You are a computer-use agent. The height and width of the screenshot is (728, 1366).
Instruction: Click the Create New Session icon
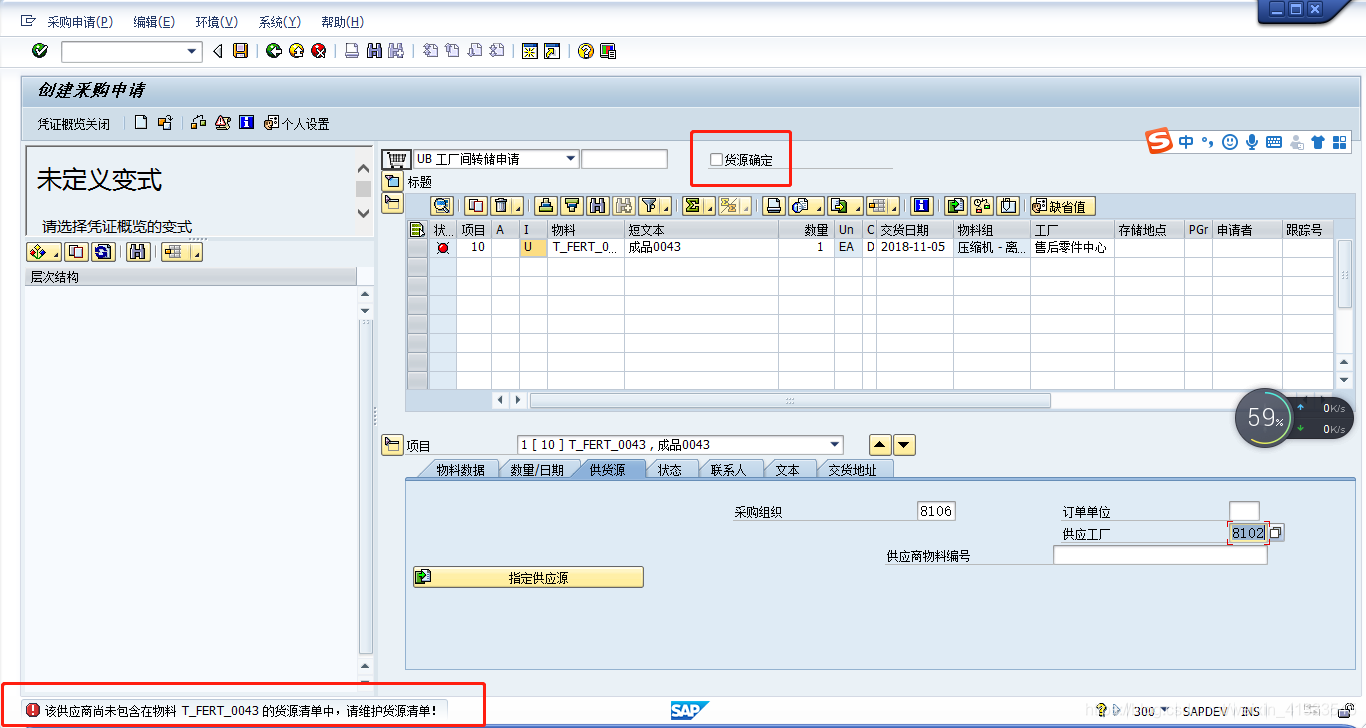click(x=529, y=51)
